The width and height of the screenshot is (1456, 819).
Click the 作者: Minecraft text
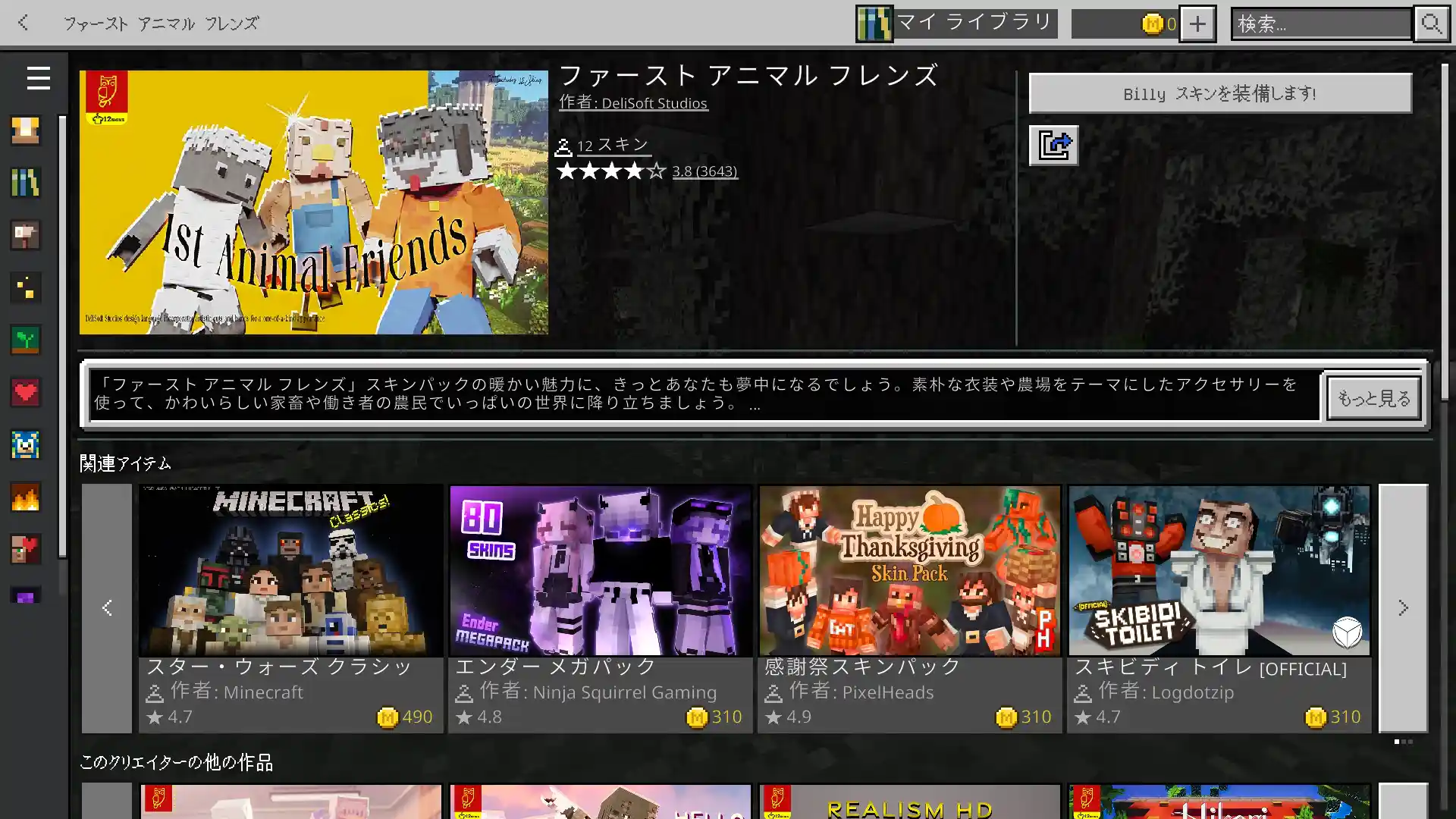pos(236,692)
